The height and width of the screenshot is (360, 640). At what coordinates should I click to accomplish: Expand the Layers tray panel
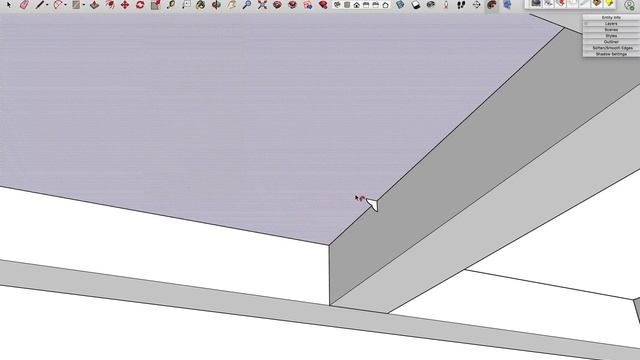611,24
